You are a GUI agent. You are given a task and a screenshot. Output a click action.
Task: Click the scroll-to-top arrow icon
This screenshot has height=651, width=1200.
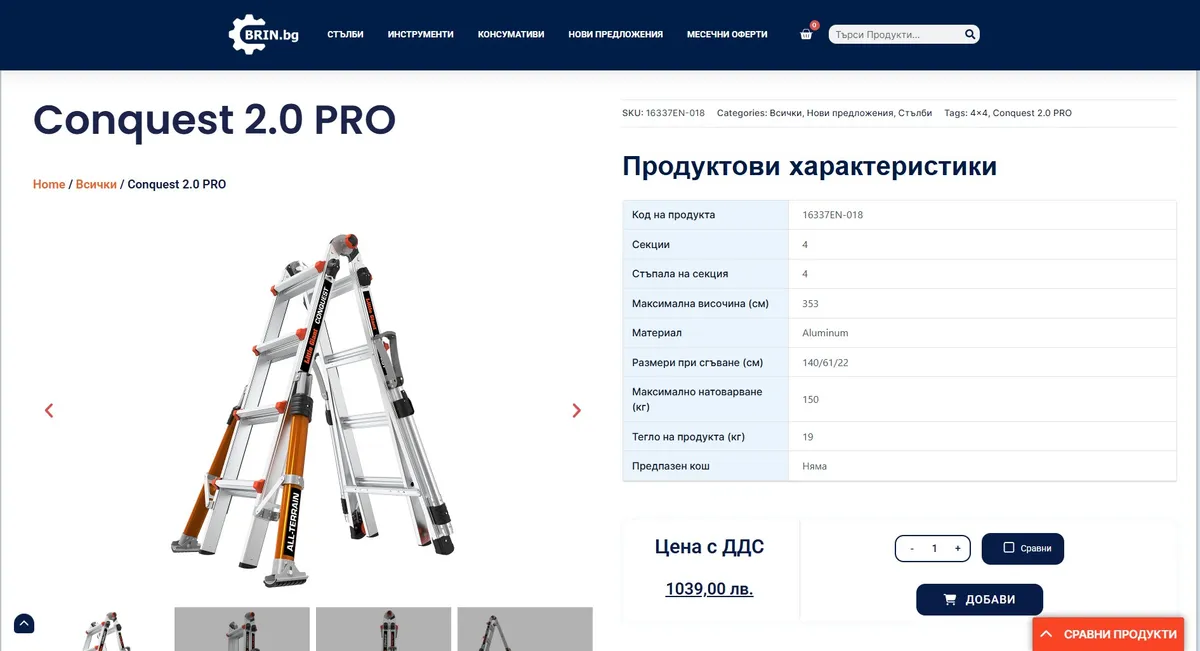click(24, 624)
